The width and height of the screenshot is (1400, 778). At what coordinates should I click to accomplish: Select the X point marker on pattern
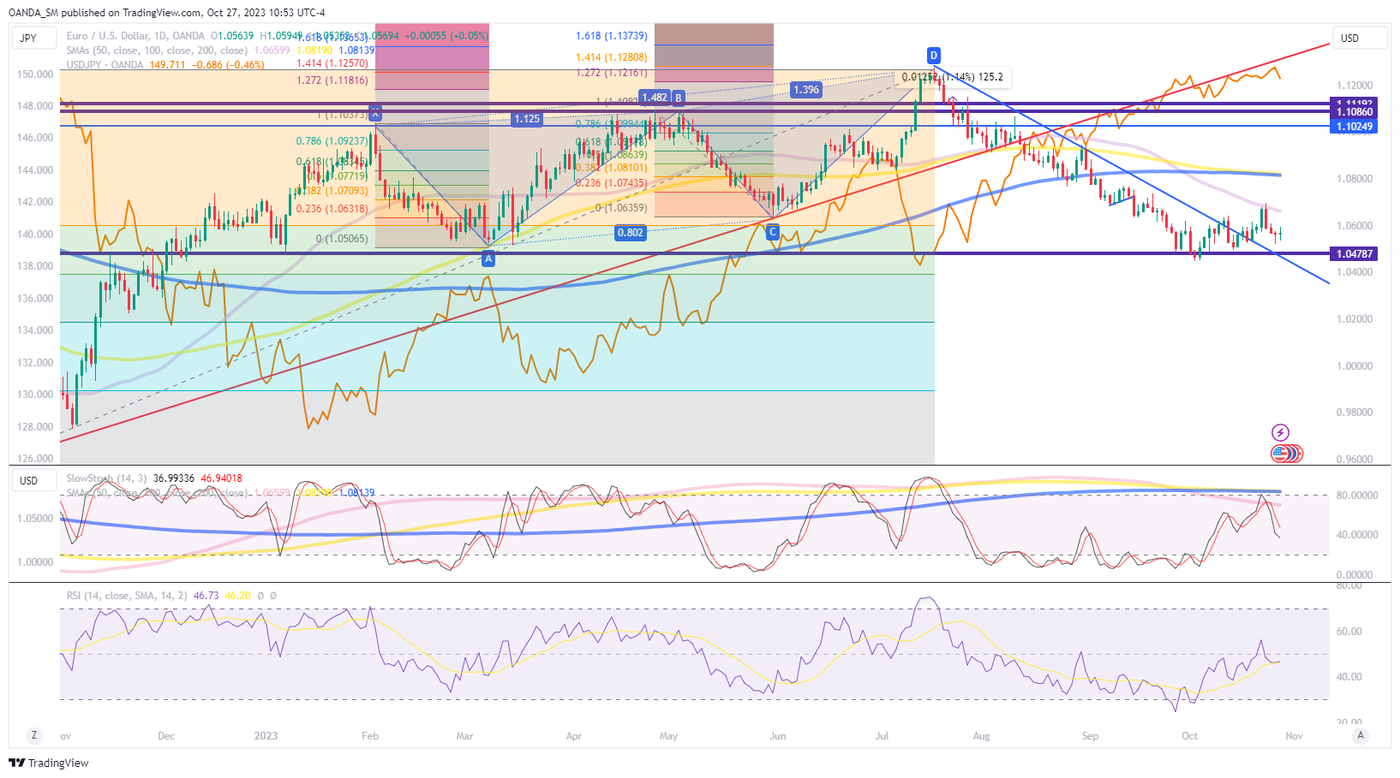pos(375,113)
